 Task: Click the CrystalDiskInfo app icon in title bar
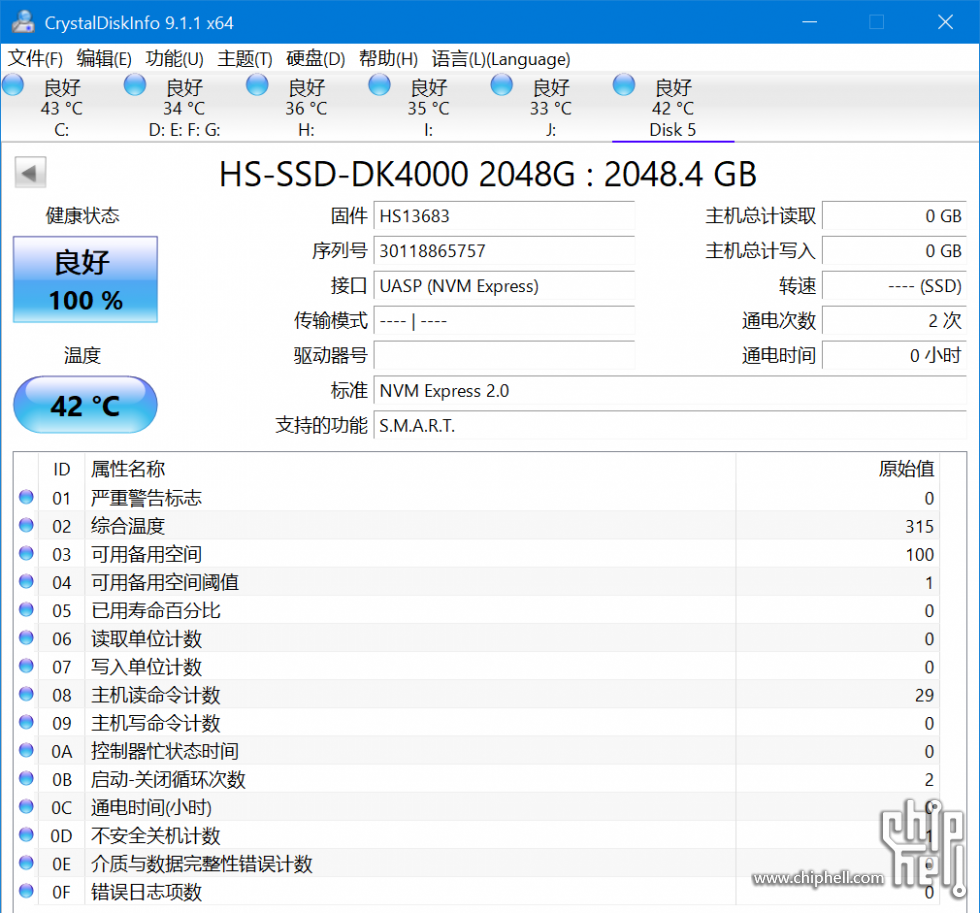tap(23, 22)
